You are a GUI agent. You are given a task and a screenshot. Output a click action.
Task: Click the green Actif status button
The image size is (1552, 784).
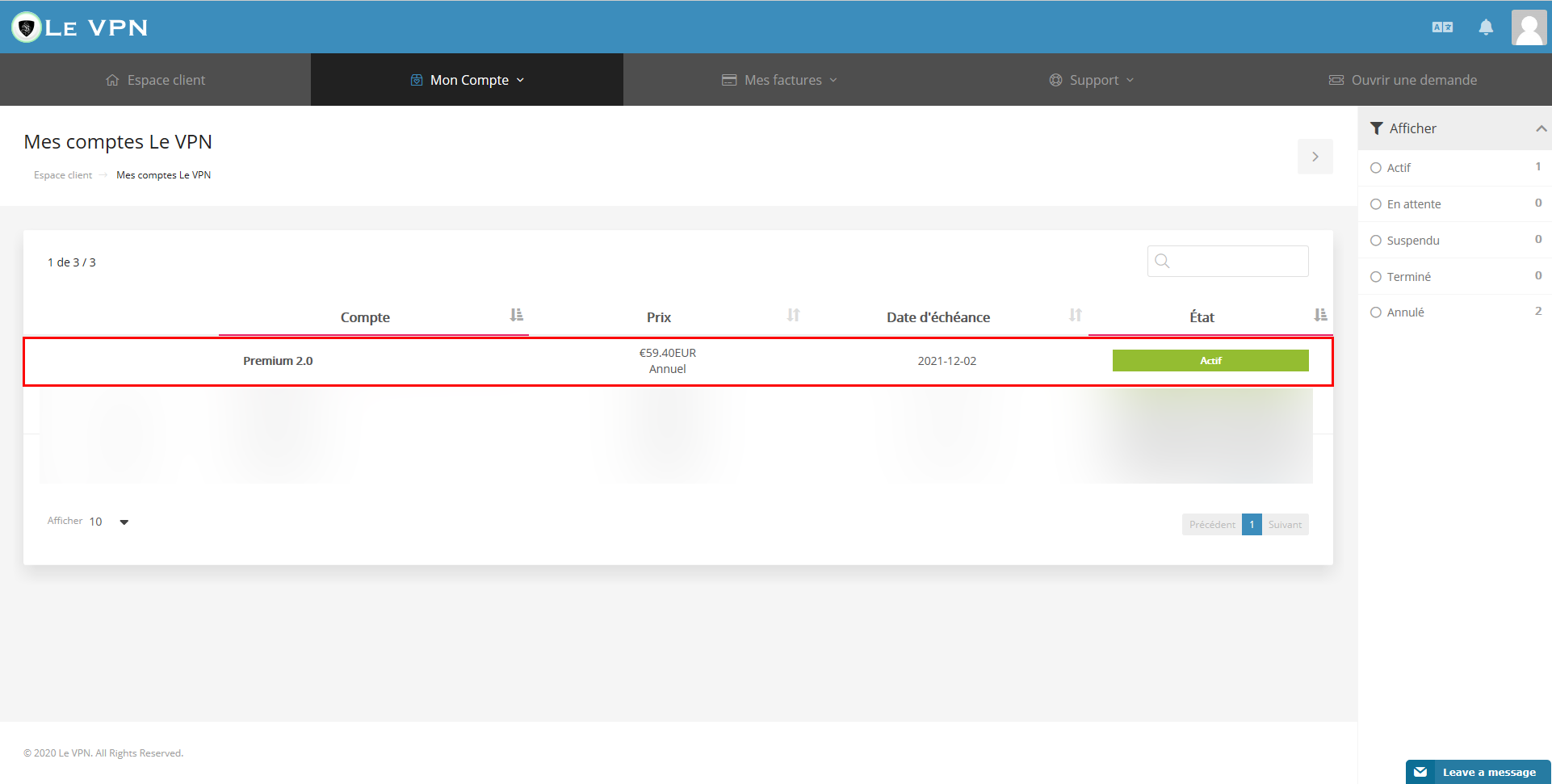tap(1210, 361)
